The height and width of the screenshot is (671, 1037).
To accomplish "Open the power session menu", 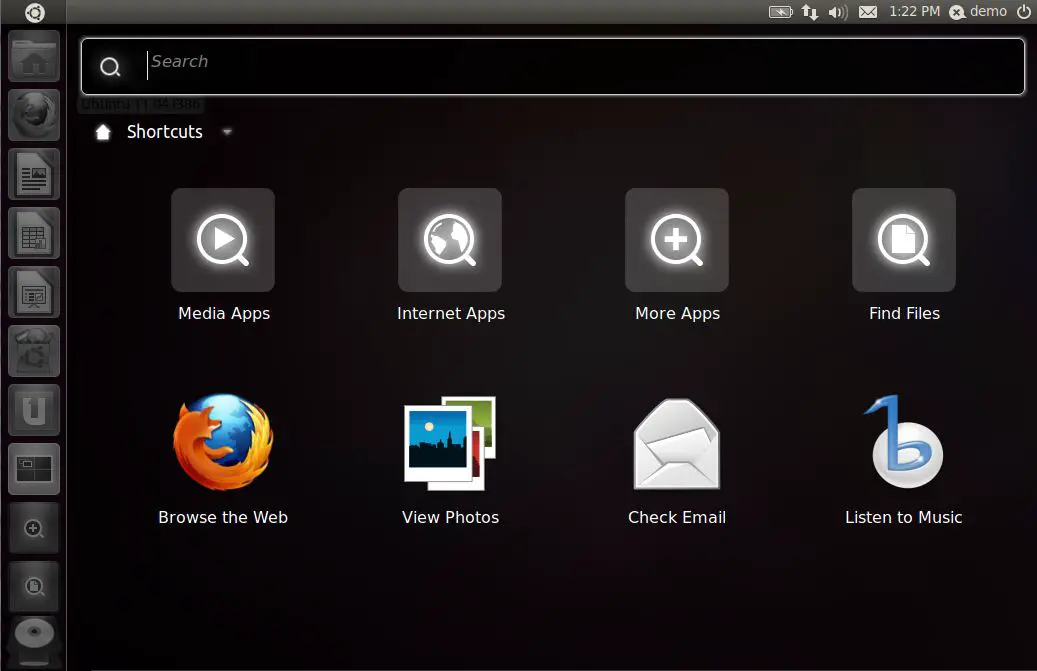I will click(1023, 12).
